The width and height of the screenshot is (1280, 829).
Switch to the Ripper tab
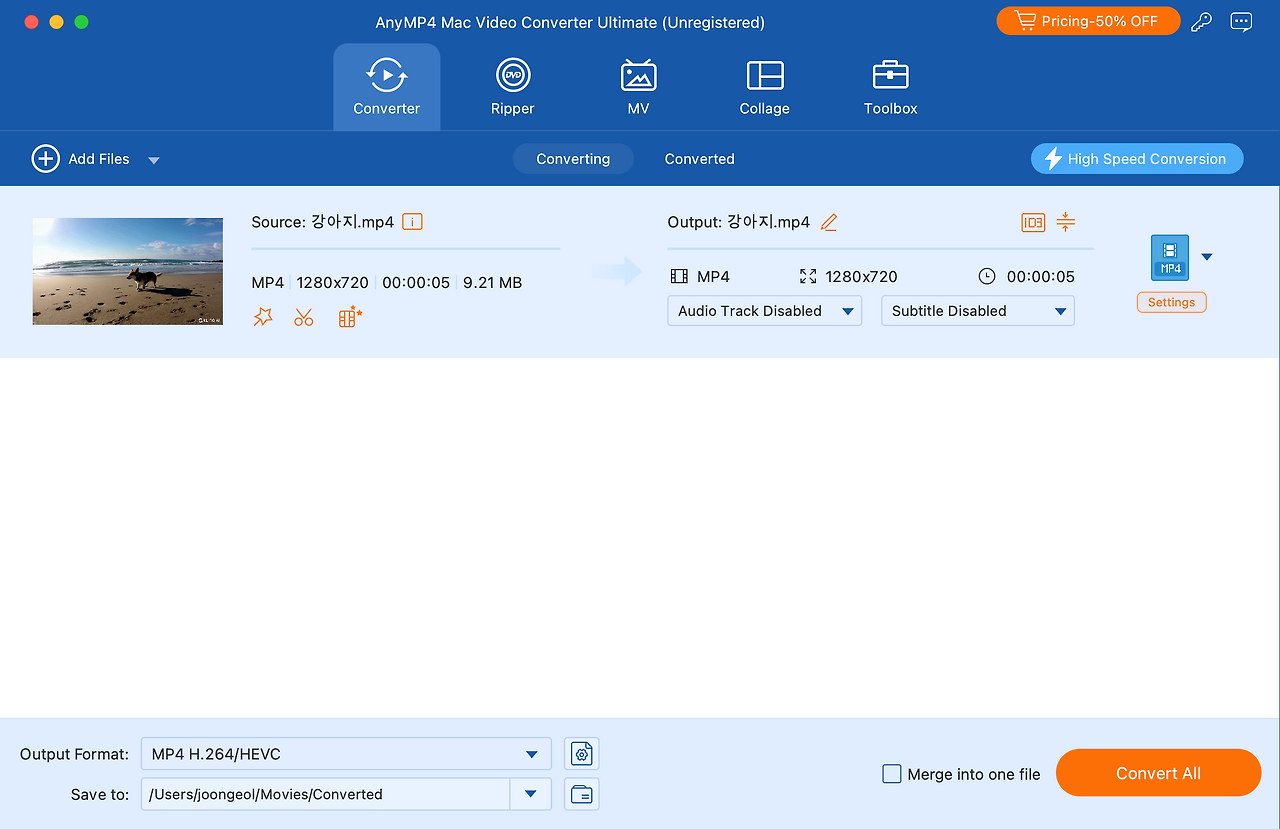(512, 87)
